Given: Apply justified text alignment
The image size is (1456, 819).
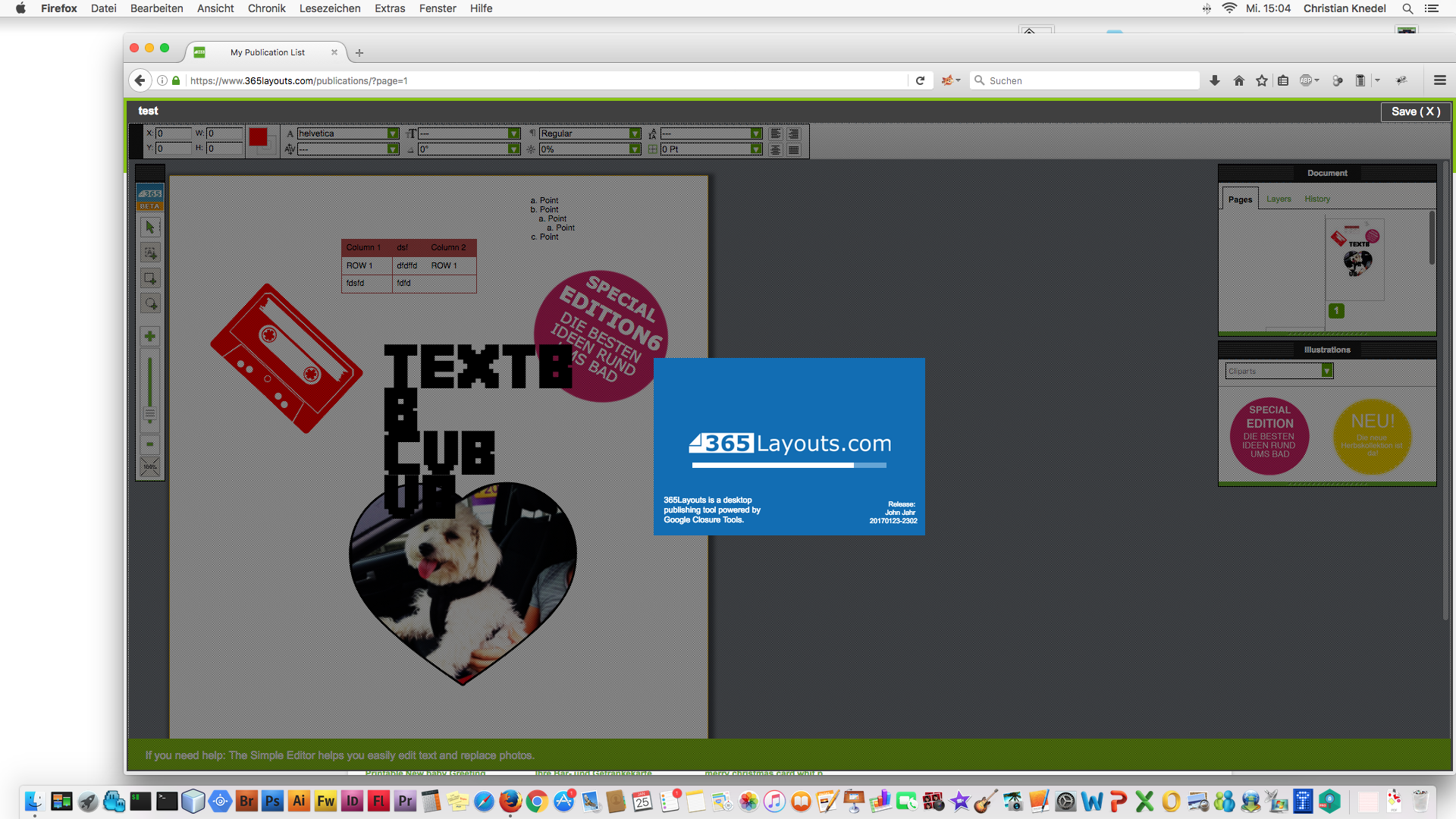Looking at the screenshot, I should 793,149.
